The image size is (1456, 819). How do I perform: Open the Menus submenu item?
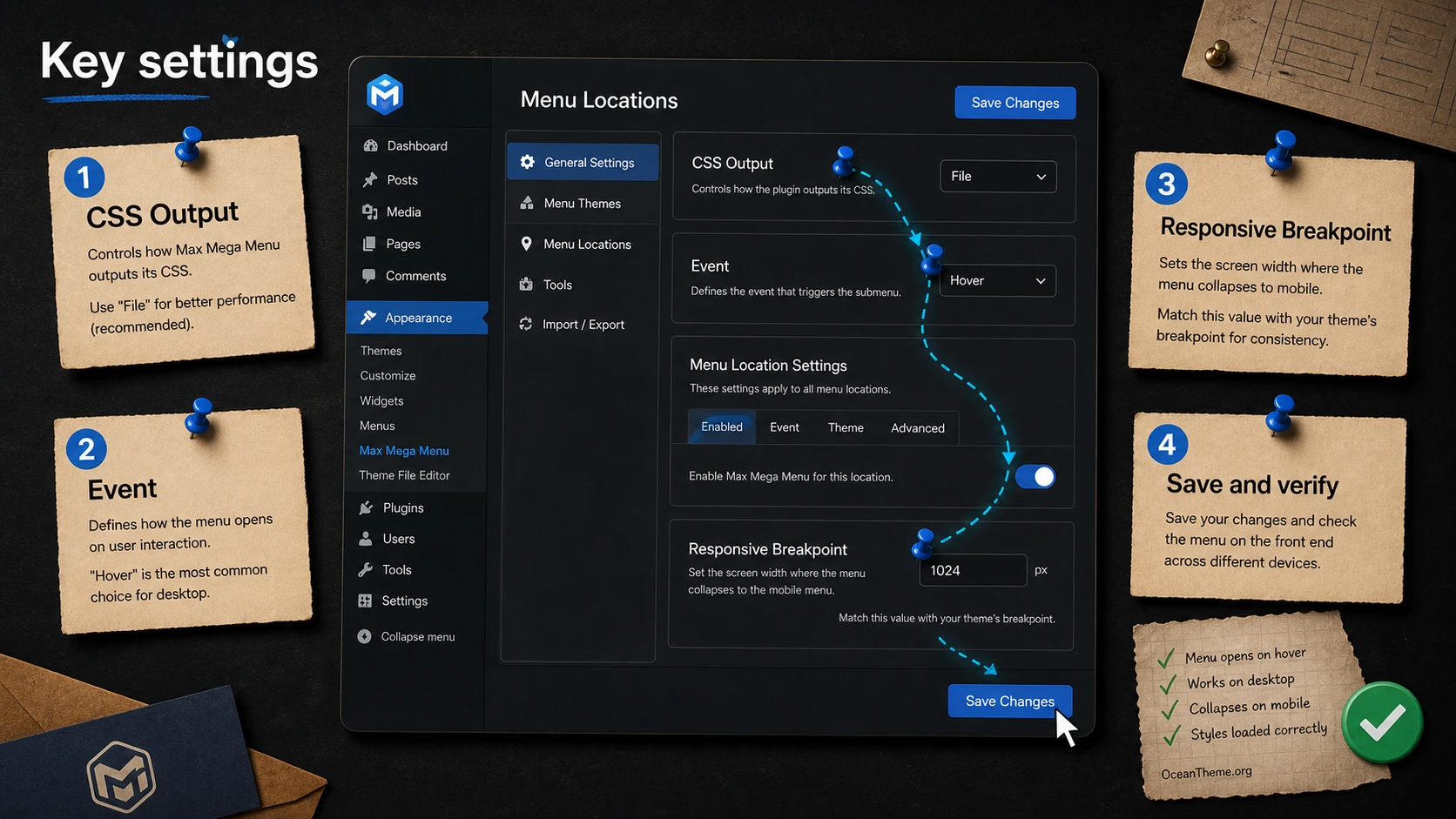377,426
